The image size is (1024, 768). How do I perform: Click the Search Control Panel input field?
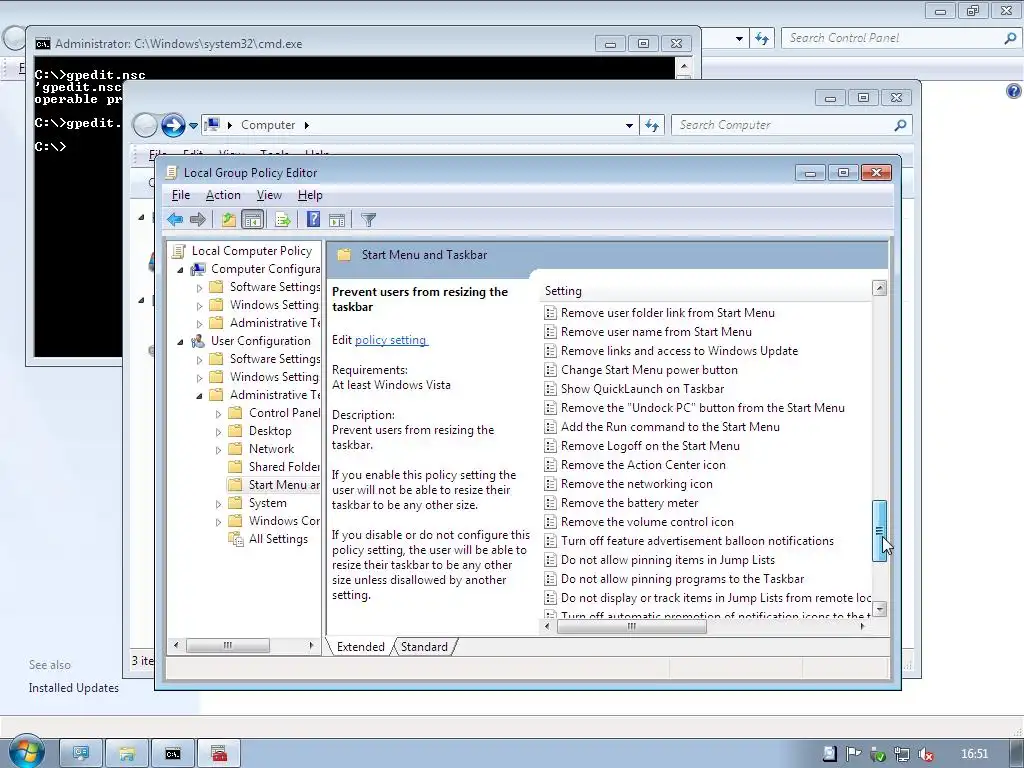(x=893, y=38)
